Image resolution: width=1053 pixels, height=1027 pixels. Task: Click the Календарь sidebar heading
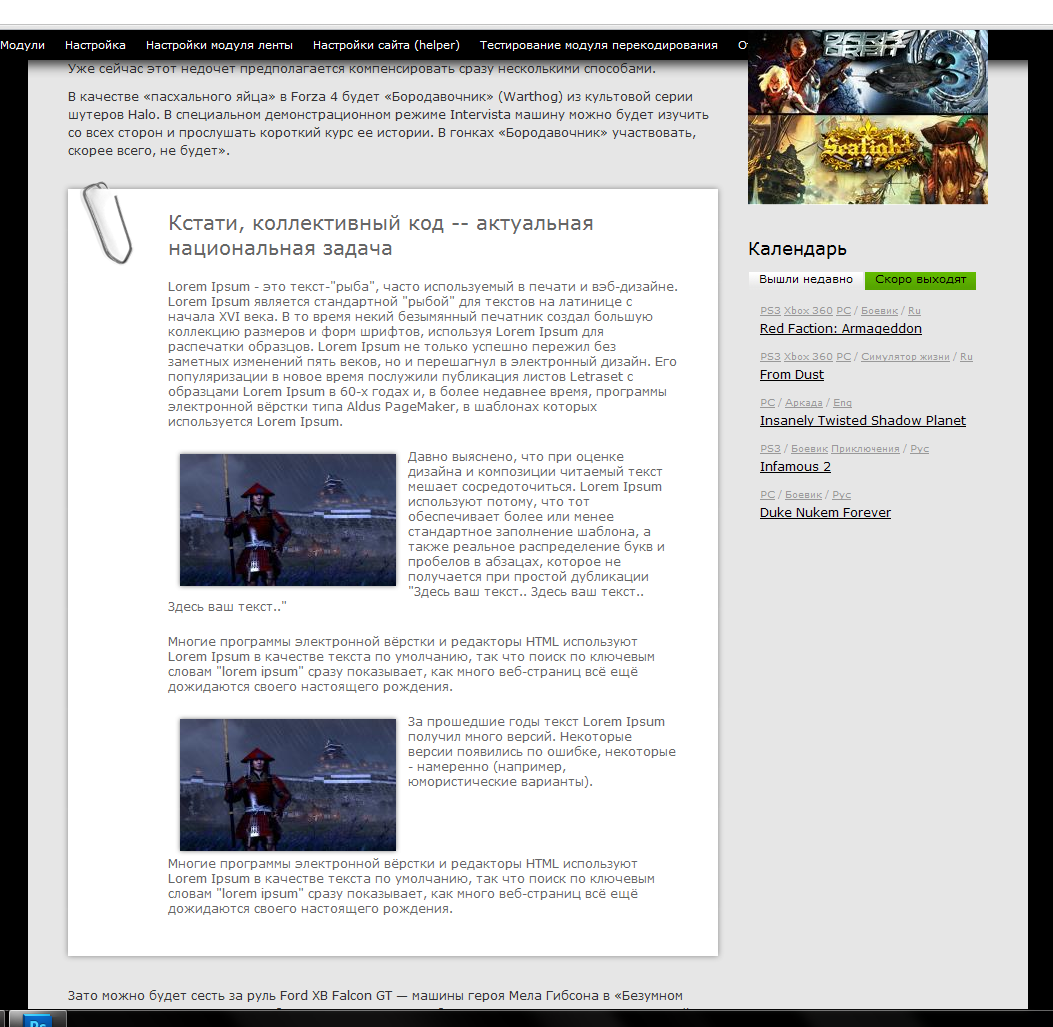click(797, 249)
